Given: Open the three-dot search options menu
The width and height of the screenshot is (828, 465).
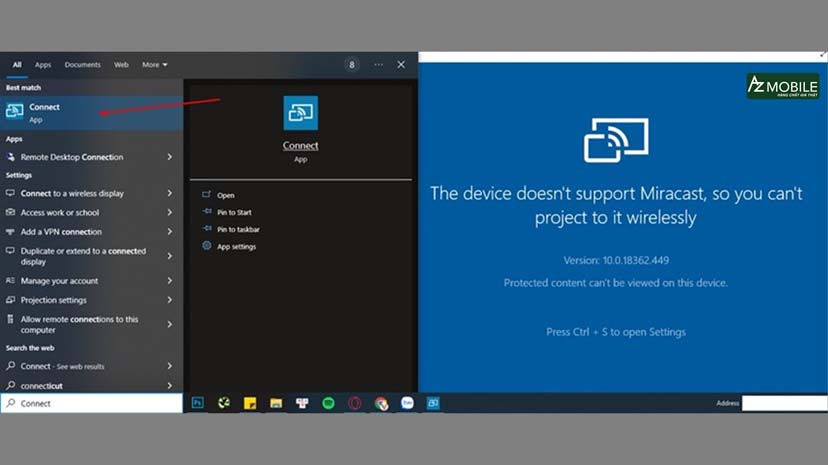Looking at the screenshot, I should [x=378, y=64].
